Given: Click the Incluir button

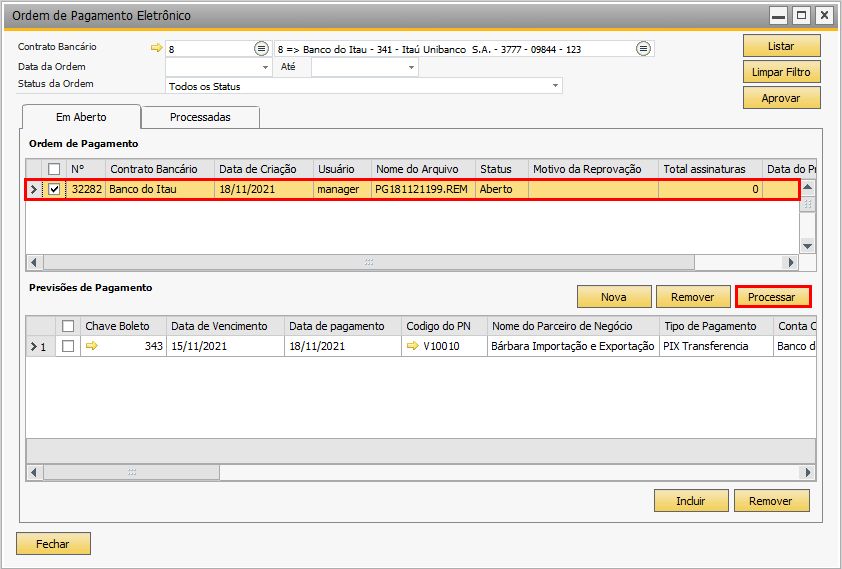Looking at the screenshot, I should pos(691,501).
